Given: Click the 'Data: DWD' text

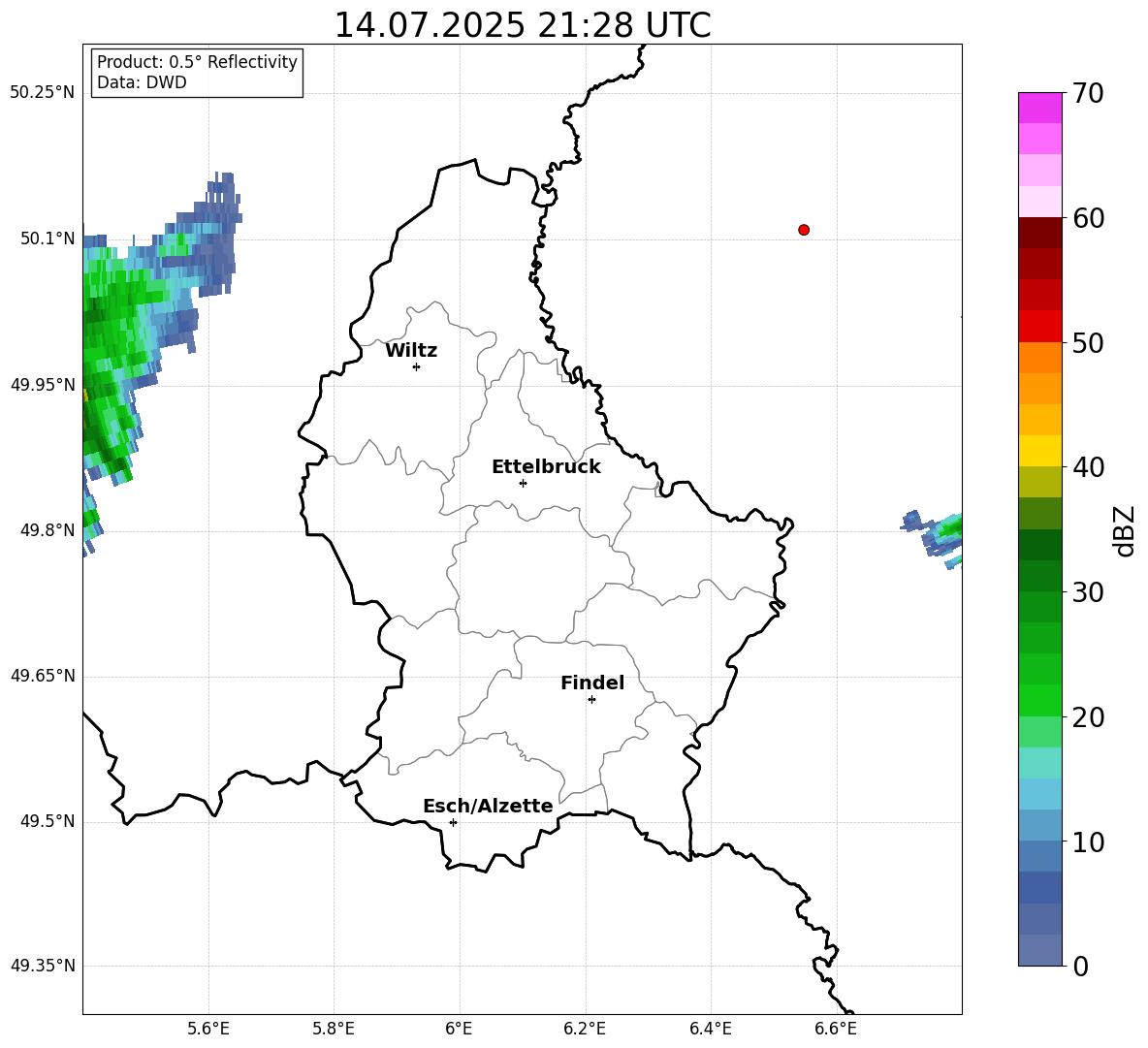Looking at the screenshot, I should (x=142, y=82).
